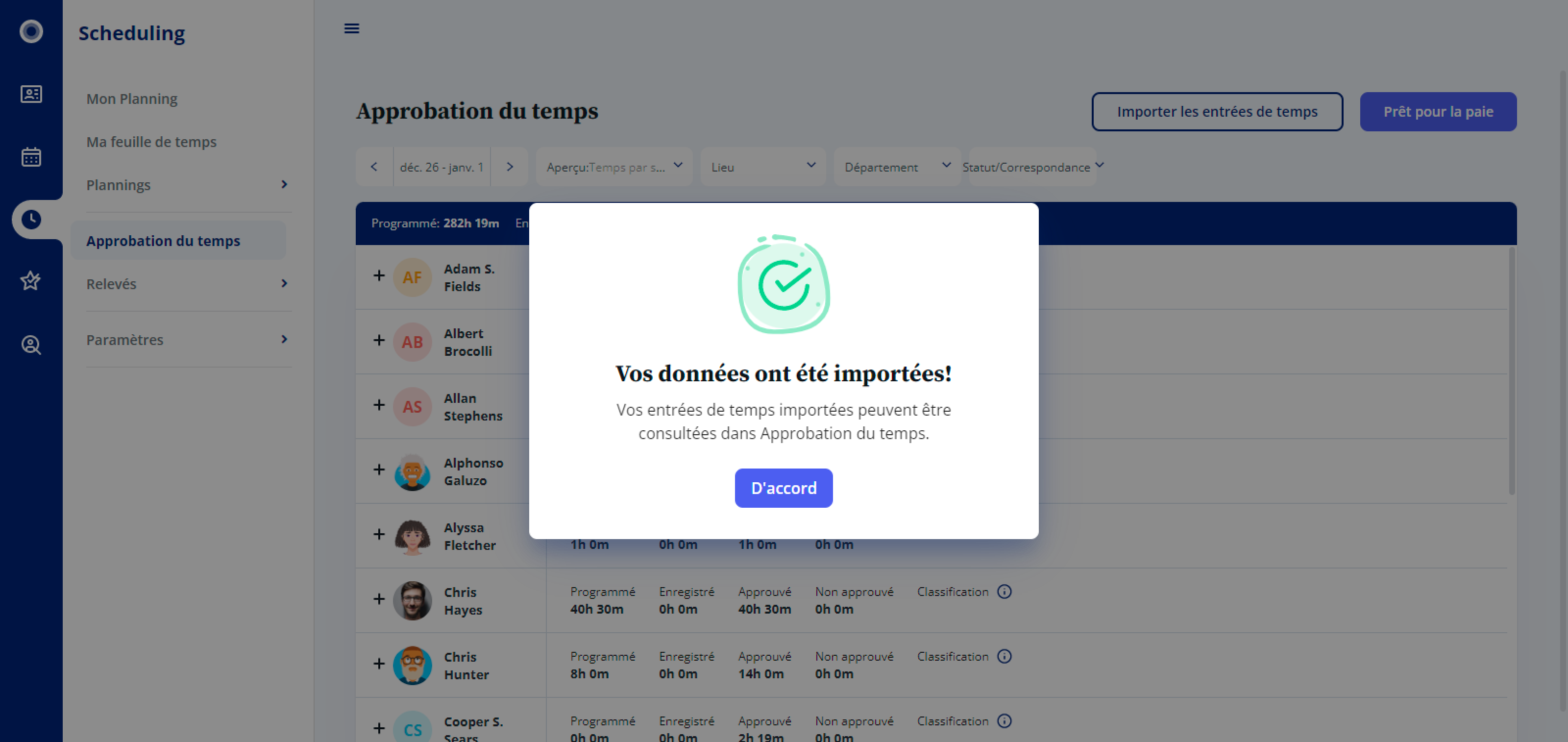Click Allan Stephens' AS avatar
Viewport: 1568px width, 742px height.
tap(413, 407)
